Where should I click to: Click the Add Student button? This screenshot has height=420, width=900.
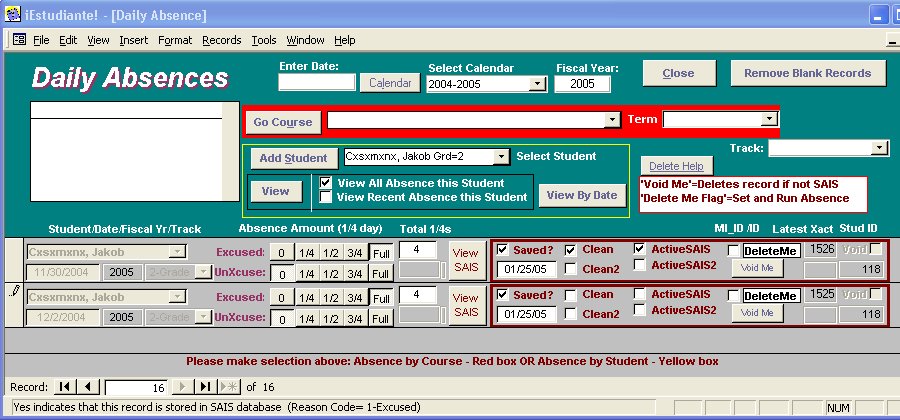[x=293, y=158]
